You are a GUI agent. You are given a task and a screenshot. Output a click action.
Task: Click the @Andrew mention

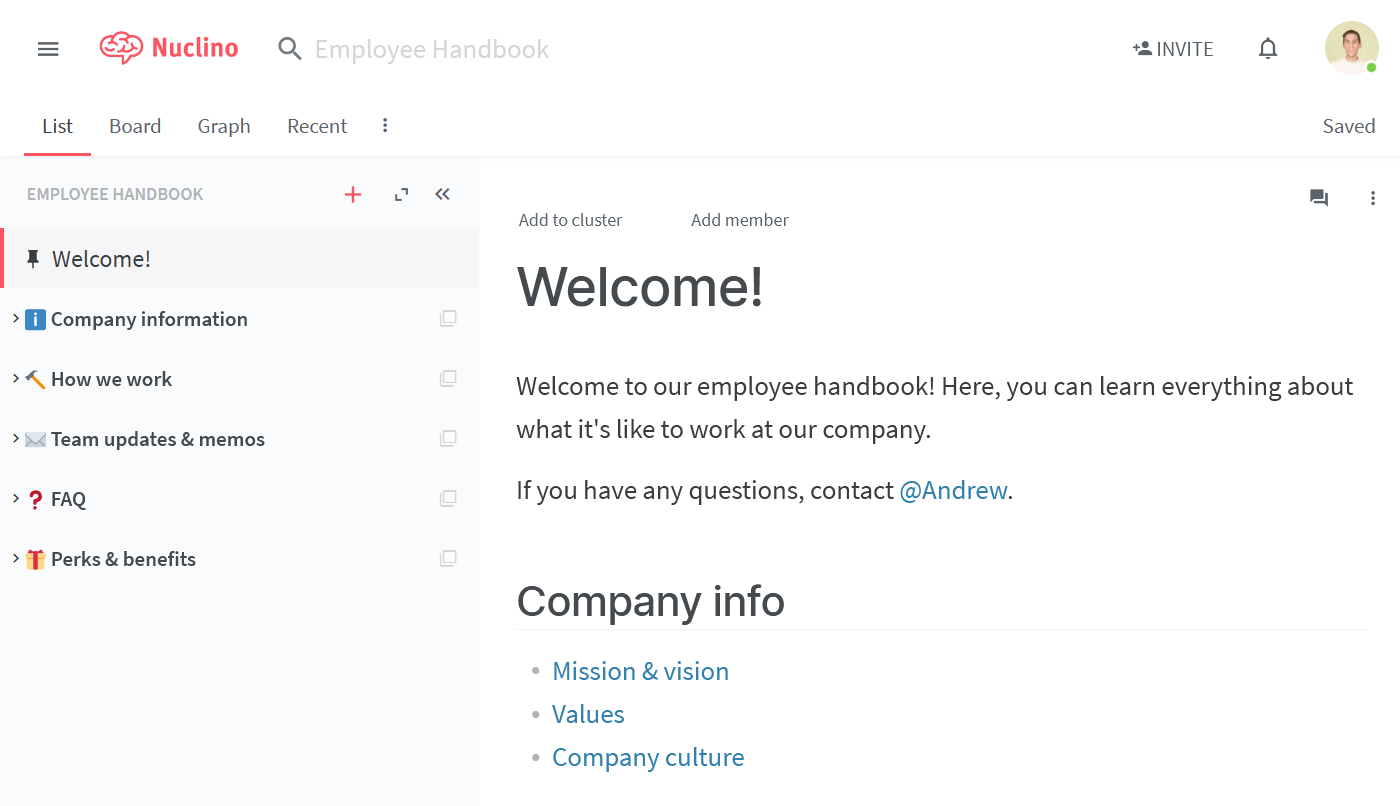click(953, 490)
